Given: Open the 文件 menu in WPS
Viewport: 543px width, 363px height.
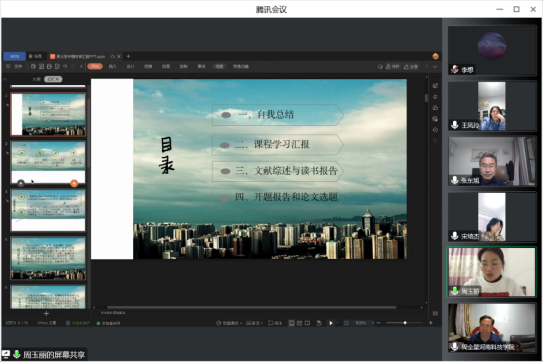Looking at the screenshot, I should point(18,66).
